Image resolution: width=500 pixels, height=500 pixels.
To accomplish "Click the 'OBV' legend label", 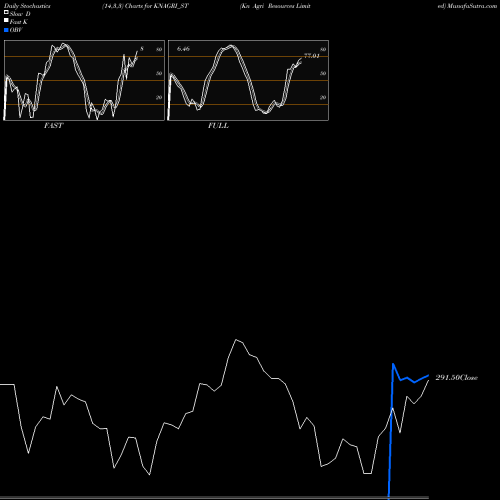I will pyautogui.click(x=16, y=30).
